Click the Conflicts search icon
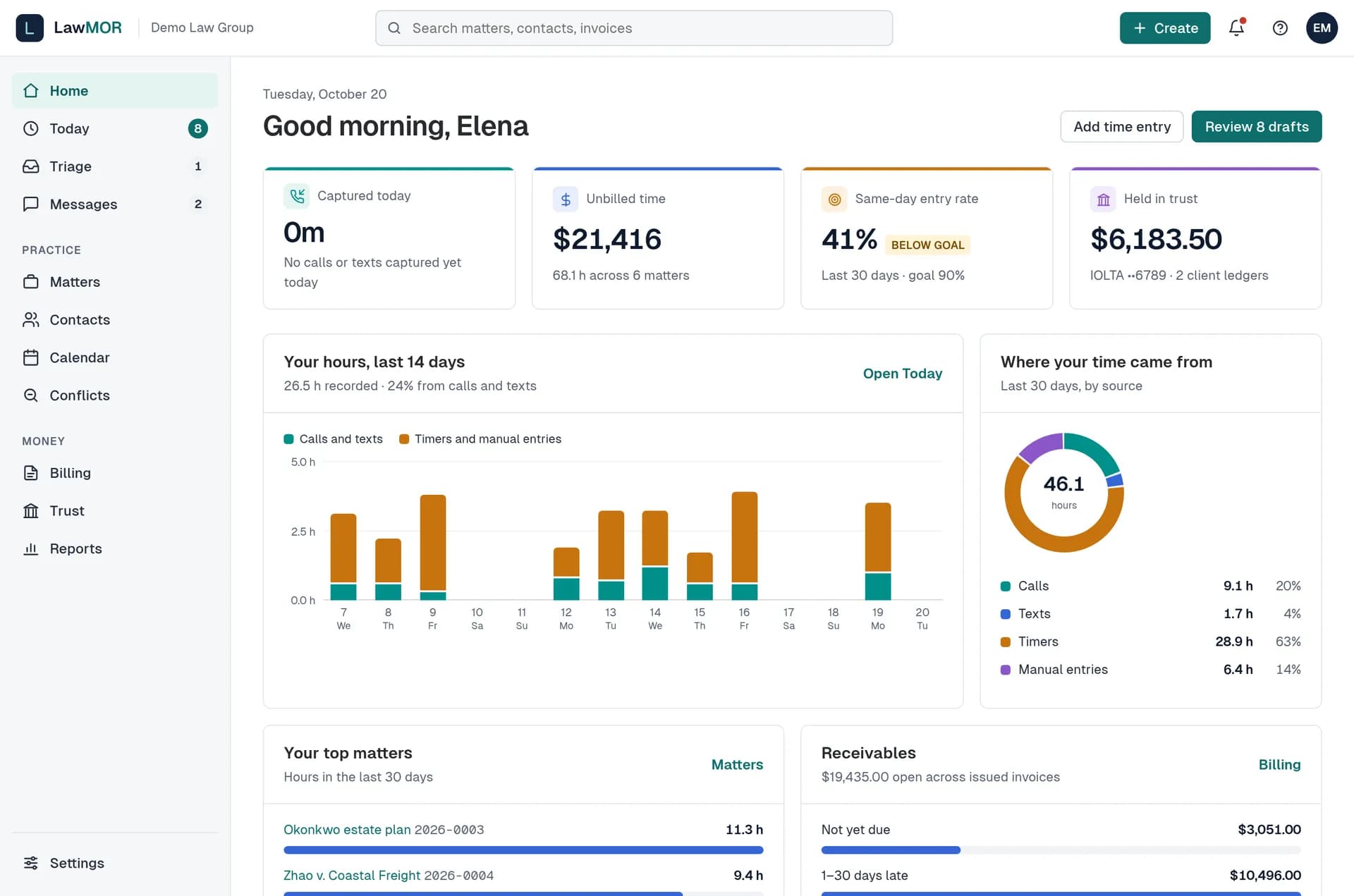 click(x=31, y=395)
